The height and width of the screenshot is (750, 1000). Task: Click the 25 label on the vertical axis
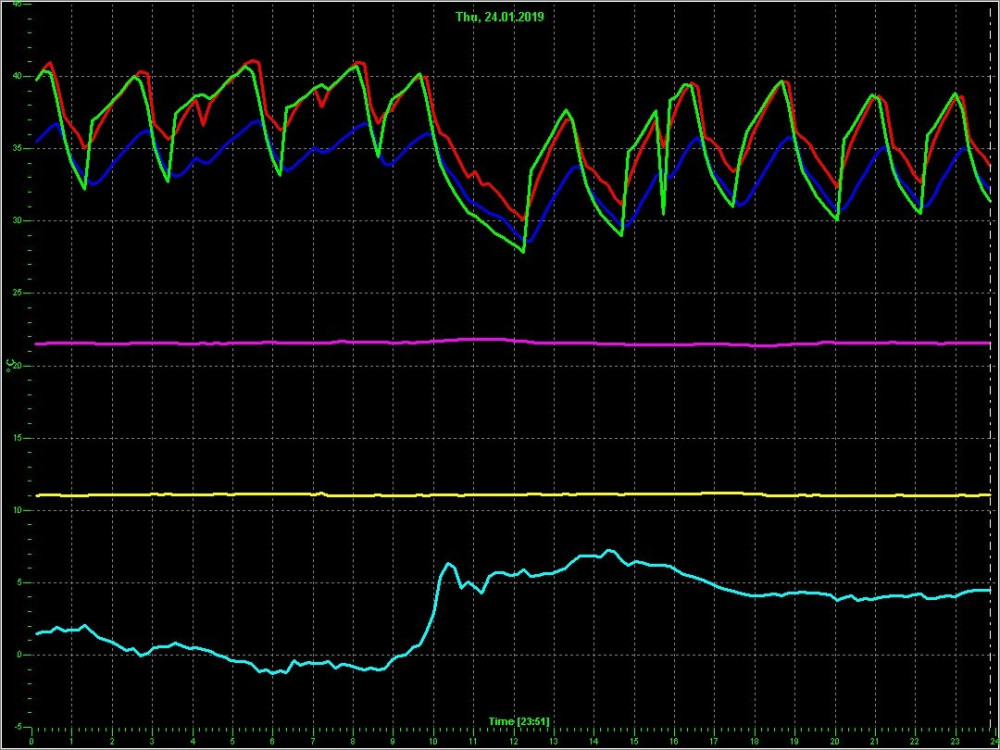[x=17, y=293]
